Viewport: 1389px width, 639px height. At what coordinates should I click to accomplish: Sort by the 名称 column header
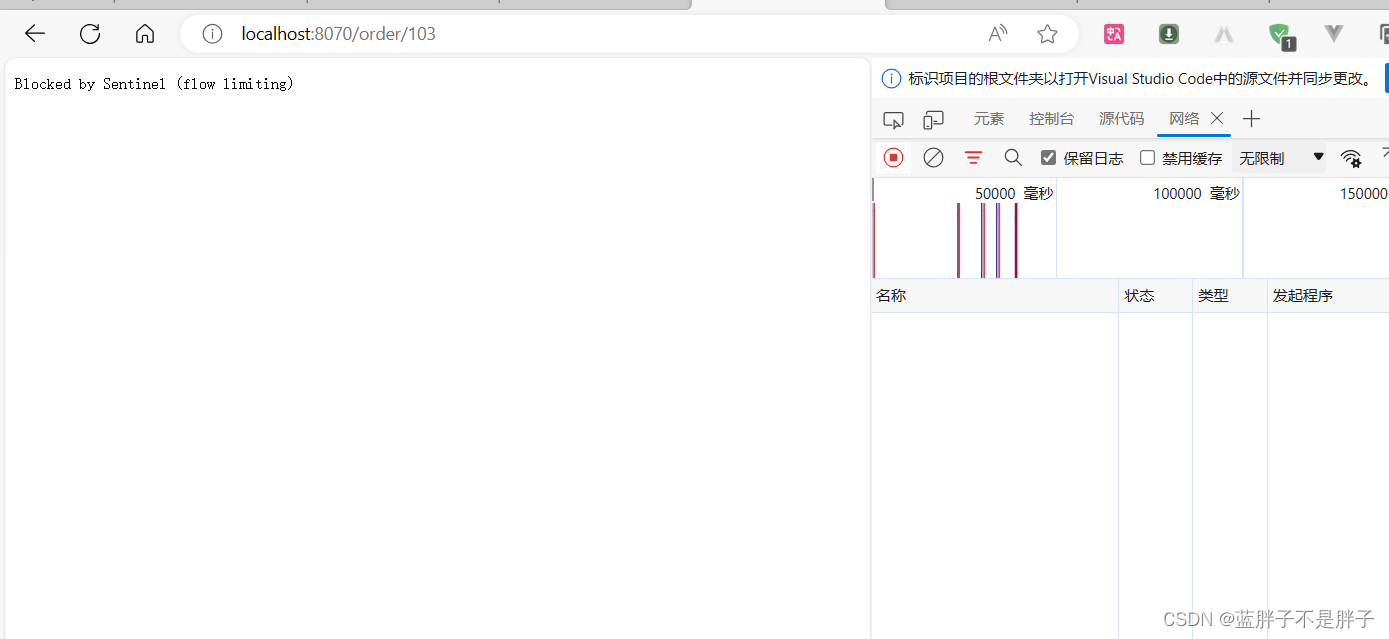coord(994,296)
